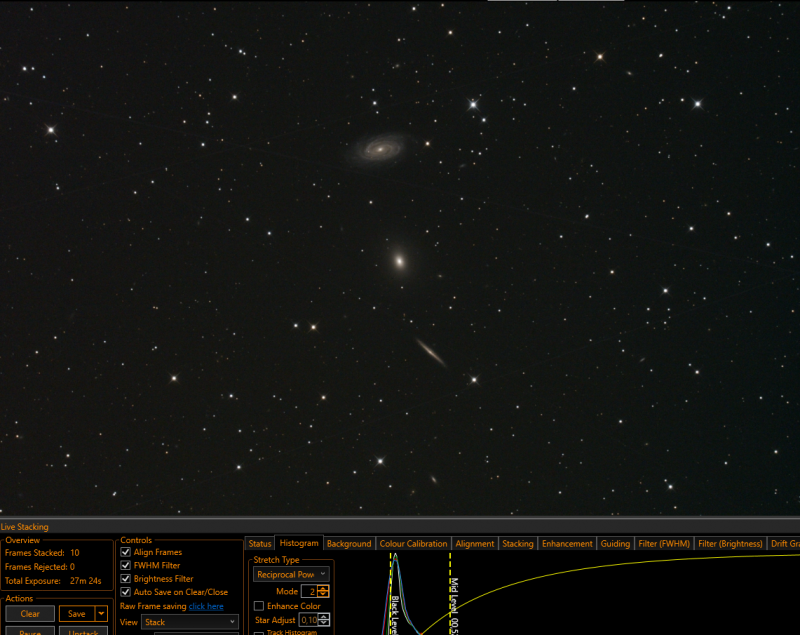Select the Black Level histogram marker line
800x635 pixels.
tap(391, 594)
